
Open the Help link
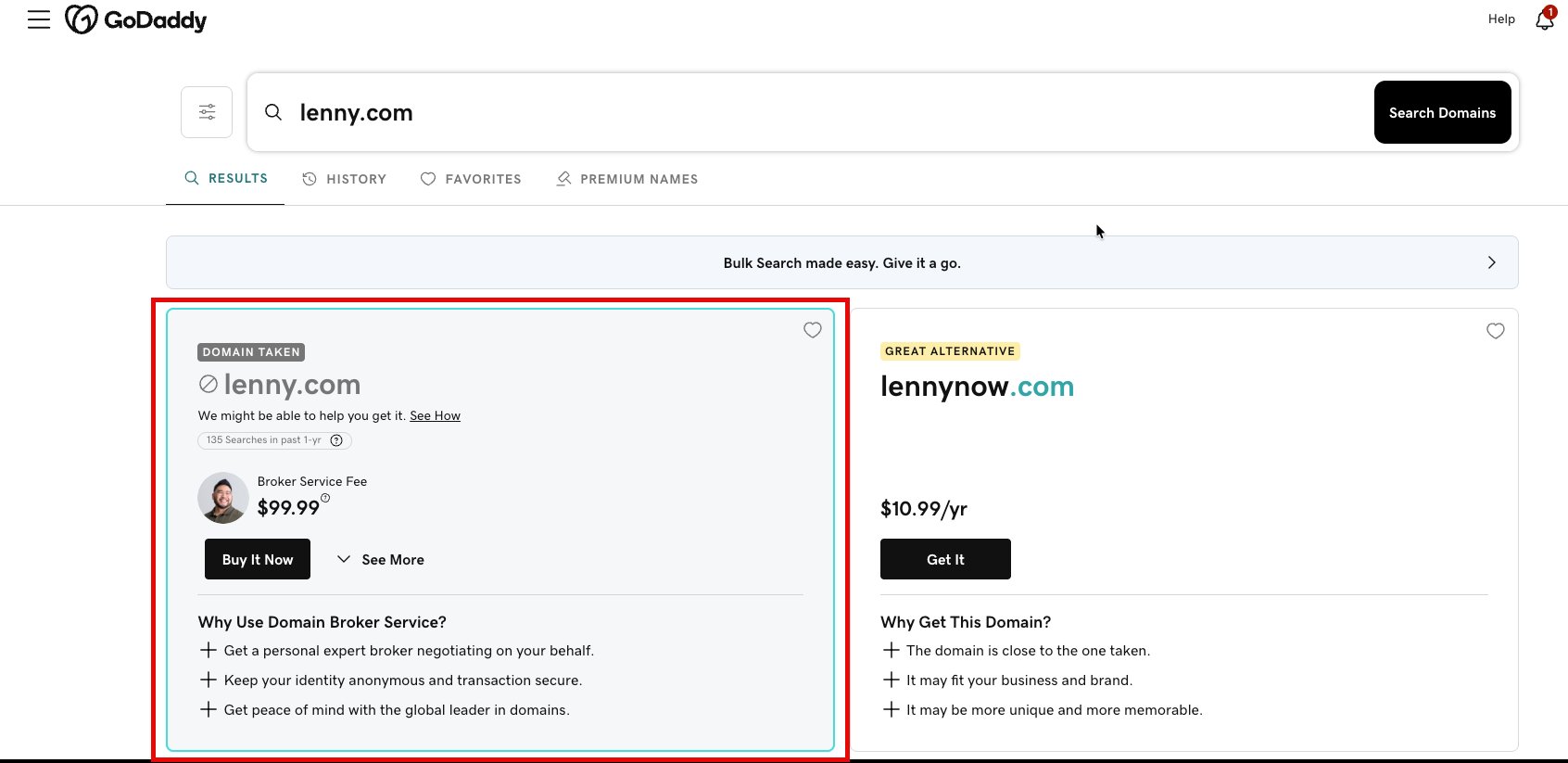tap(1501, 19)
